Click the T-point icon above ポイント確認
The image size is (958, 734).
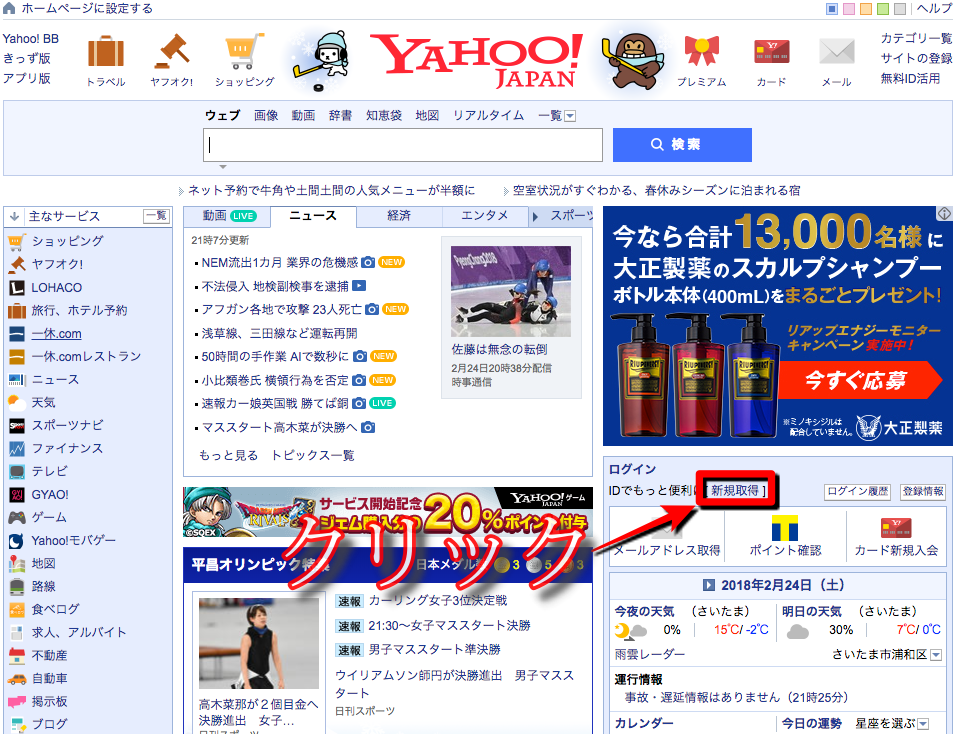[x=784, y=527]
